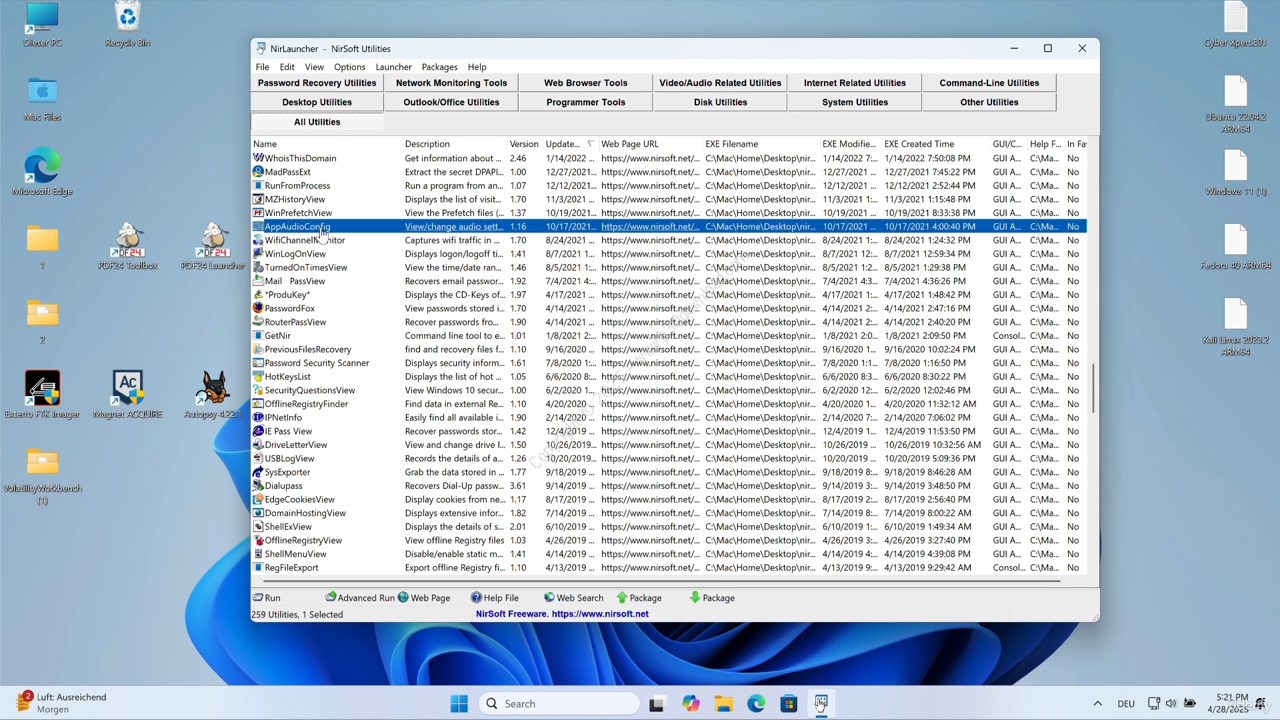Open Windows Start menu button
The height and width of the screenshot is (720, 1280).
pyautogui.click(x=459, y=704)
